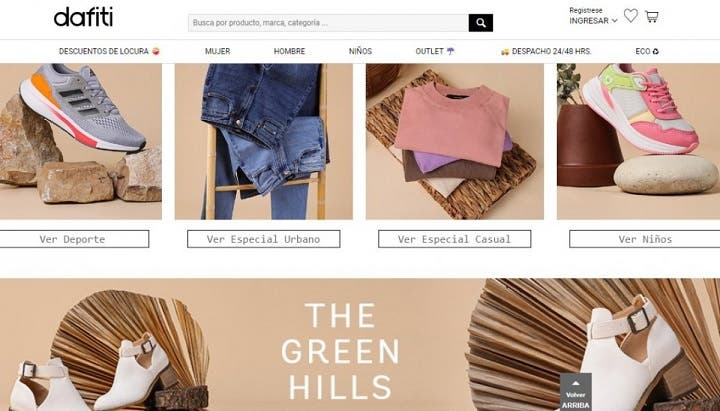Click the magnifier search button
The width and height of the screenshot is (720, 411).
(x=481, y=23)
